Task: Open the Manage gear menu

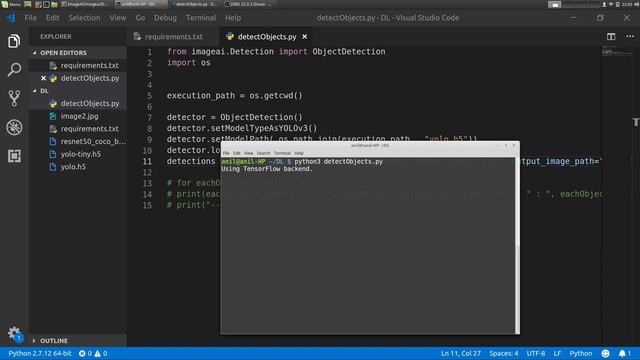Action: [x=15, y=333]
